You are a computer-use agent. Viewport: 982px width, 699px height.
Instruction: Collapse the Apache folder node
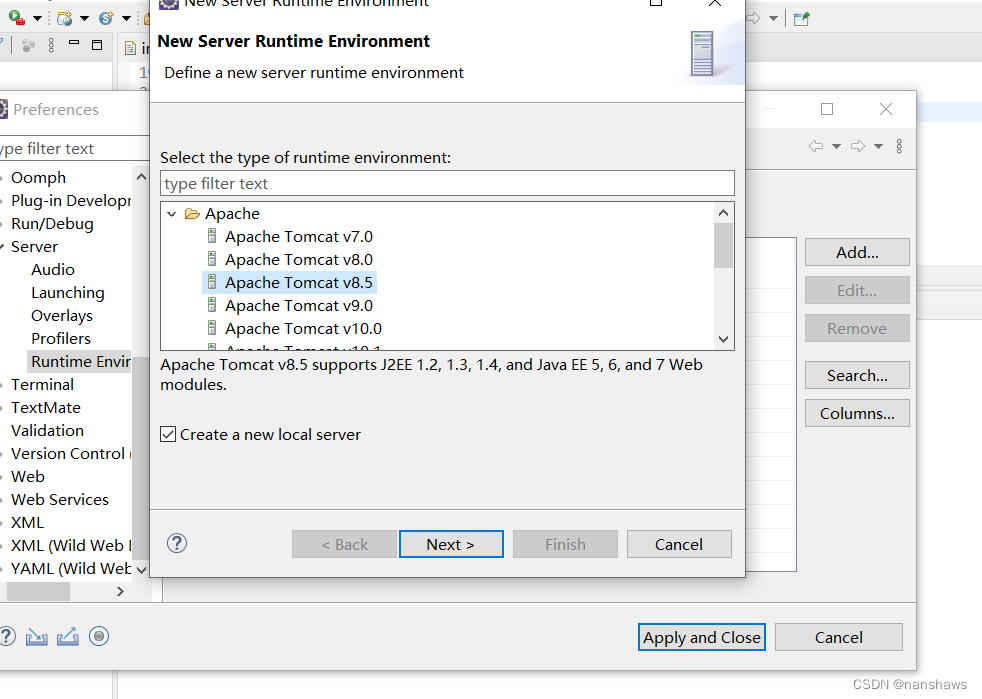tap(172, 214)
